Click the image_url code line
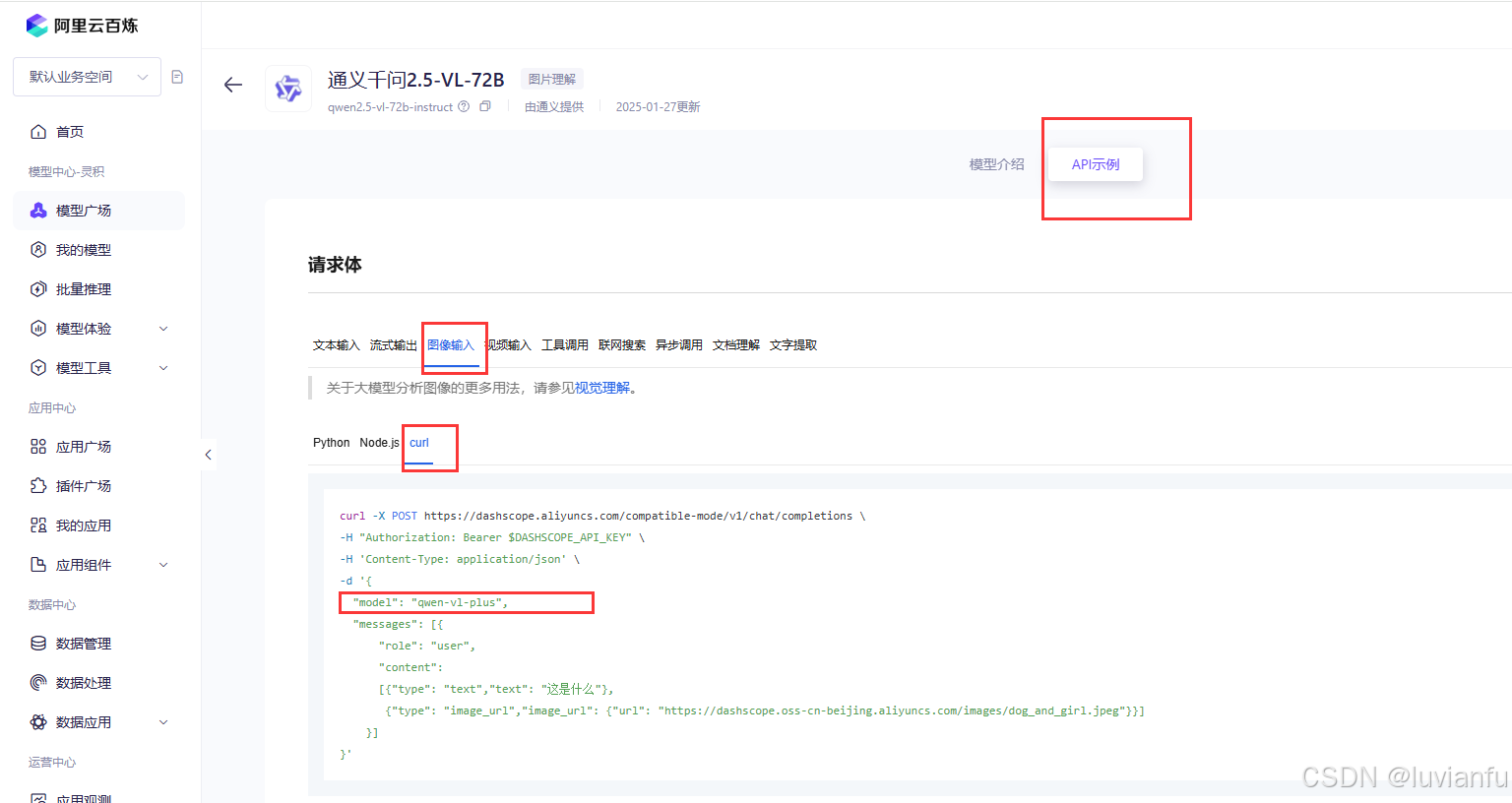Viewport: 1512px width, 803px height. 765,710
